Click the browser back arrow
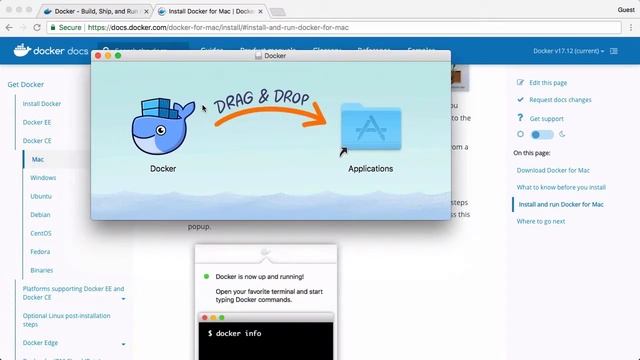 9,27
